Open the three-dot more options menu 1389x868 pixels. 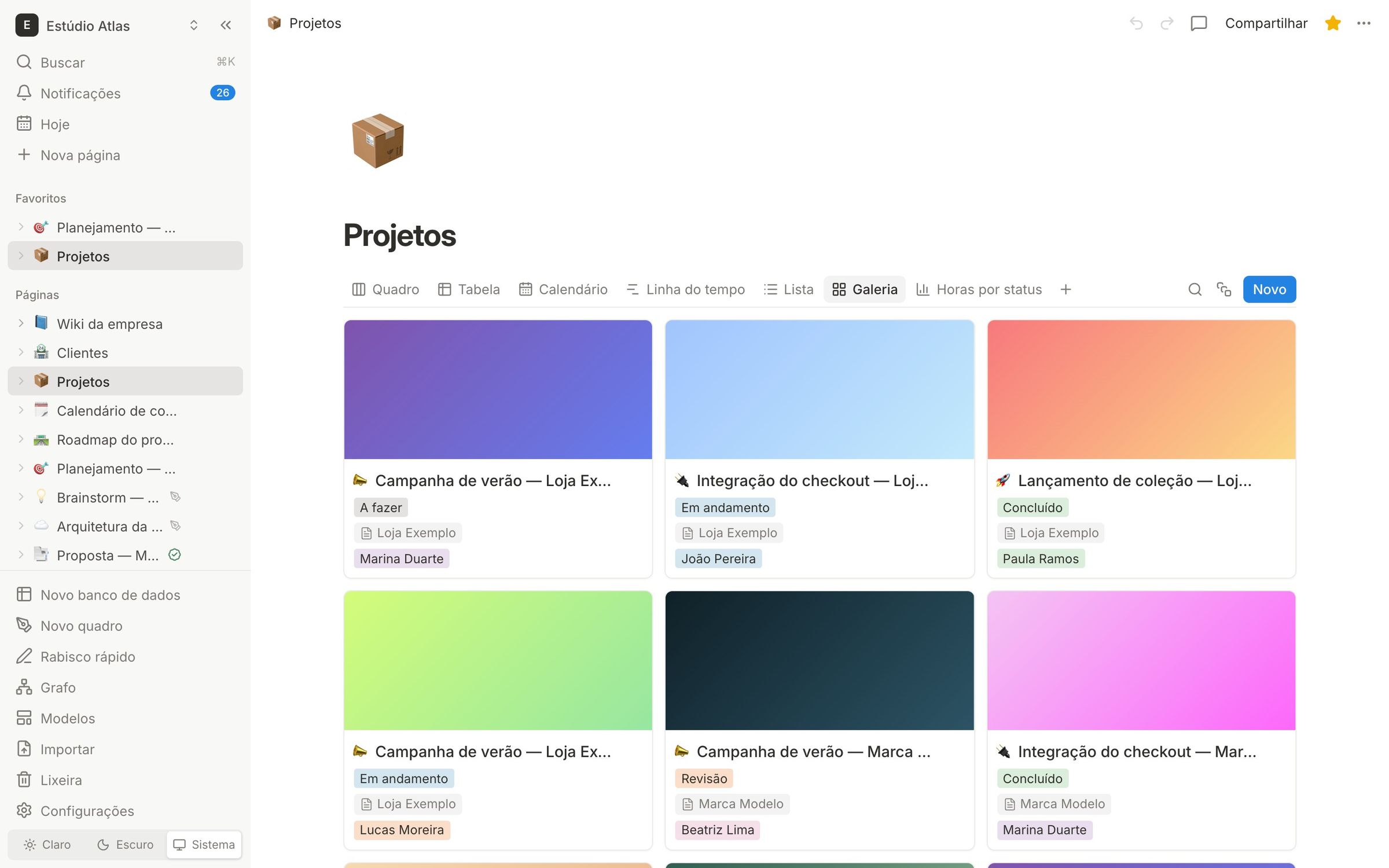(1364, 23)
